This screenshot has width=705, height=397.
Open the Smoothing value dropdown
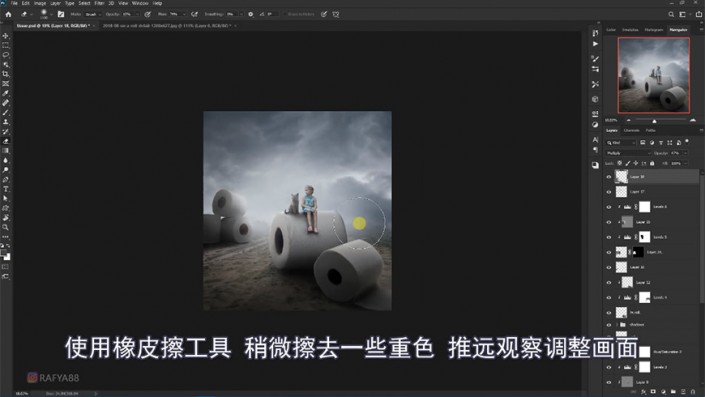point(241,14)
